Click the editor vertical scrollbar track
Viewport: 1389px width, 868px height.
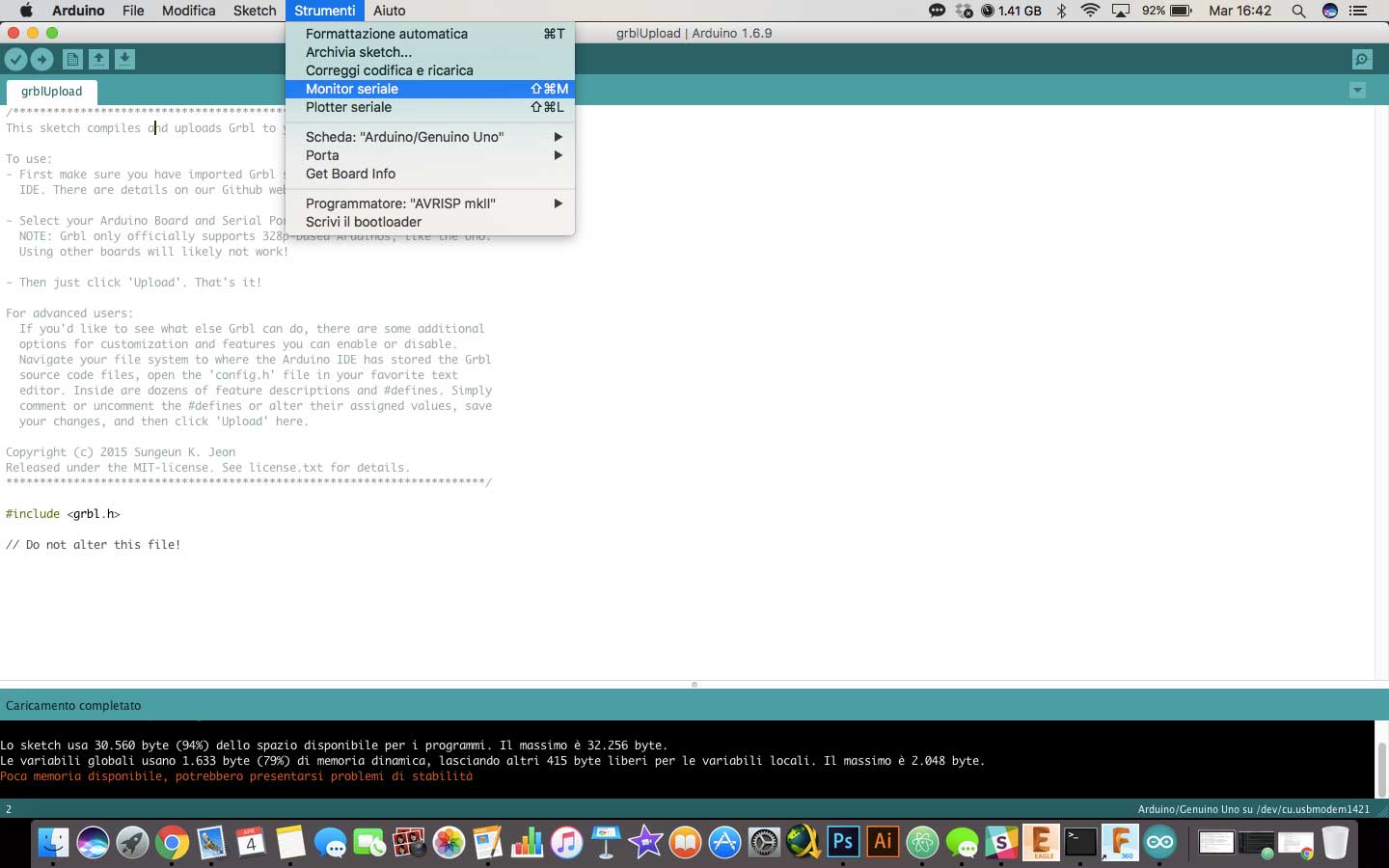[1381, 391]
